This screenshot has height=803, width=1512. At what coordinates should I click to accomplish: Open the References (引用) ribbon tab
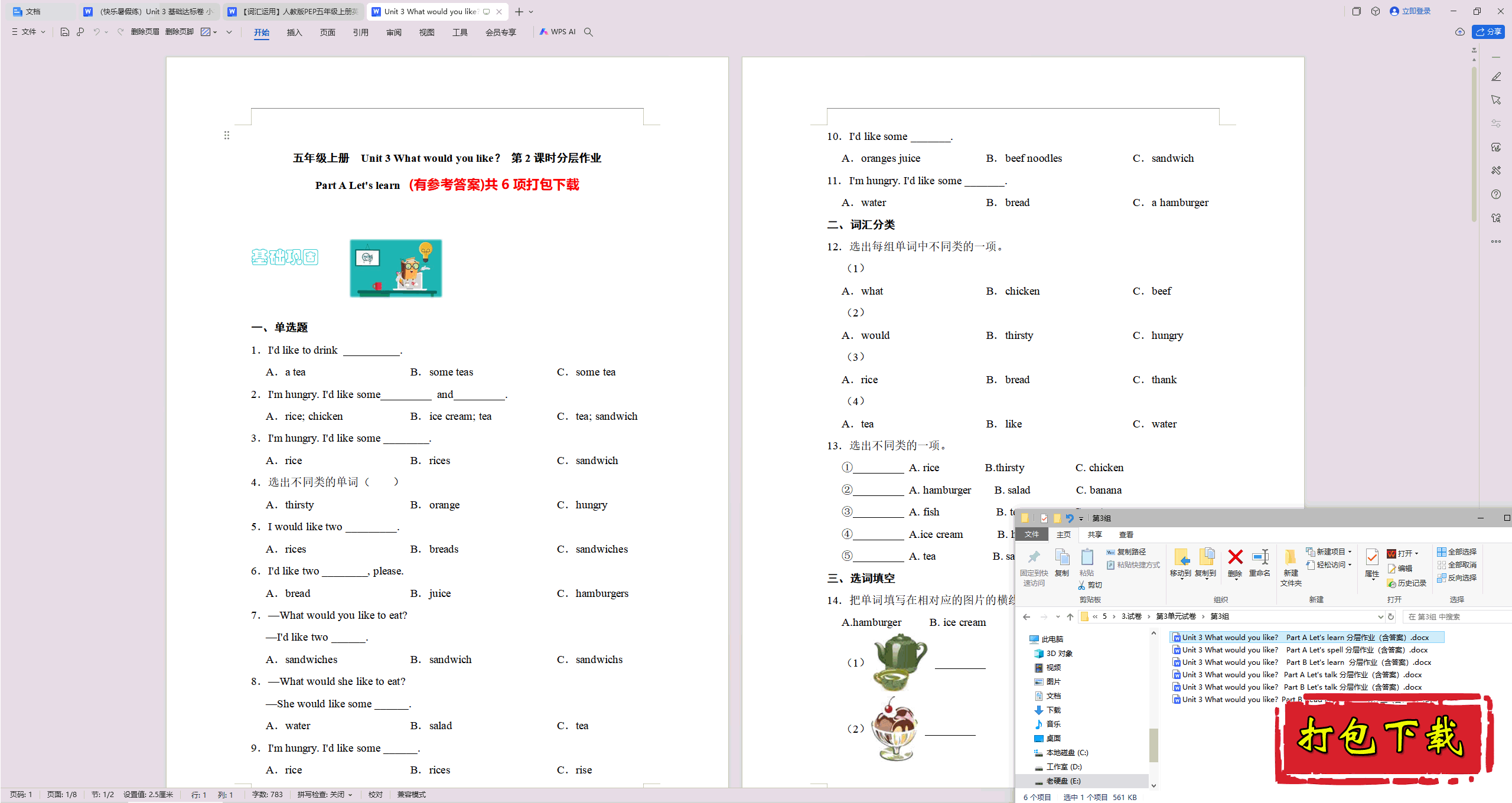[x=360, y=32]
